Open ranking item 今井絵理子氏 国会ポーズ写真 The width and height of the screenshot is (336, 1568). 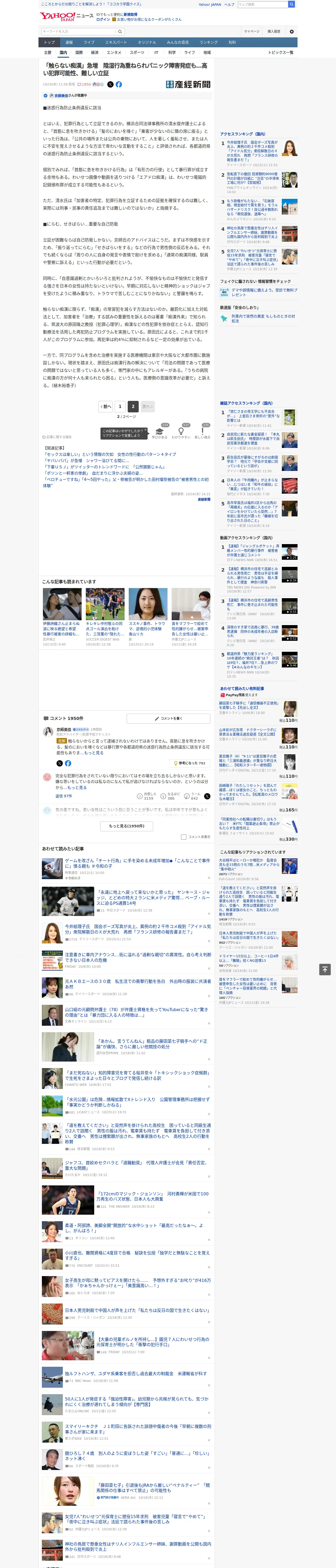point(253,151)
